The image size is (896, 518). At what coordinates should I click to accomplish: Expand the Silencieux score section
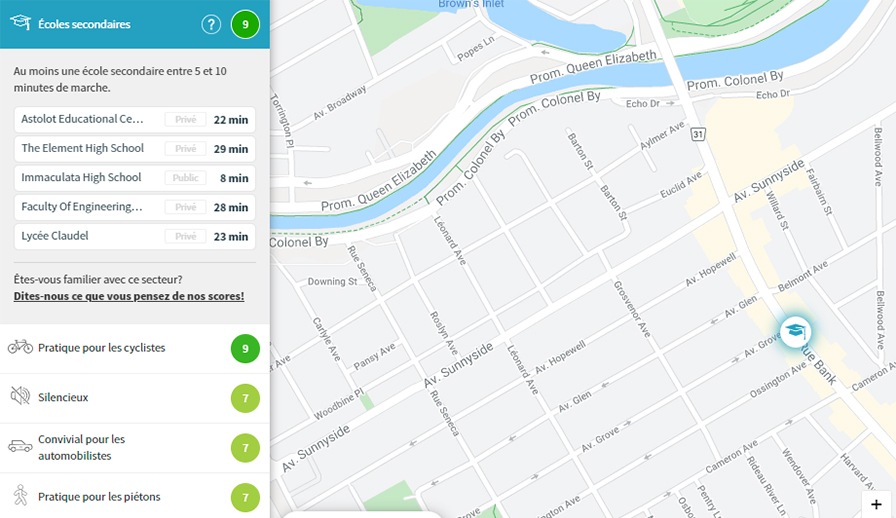point(135,399)
